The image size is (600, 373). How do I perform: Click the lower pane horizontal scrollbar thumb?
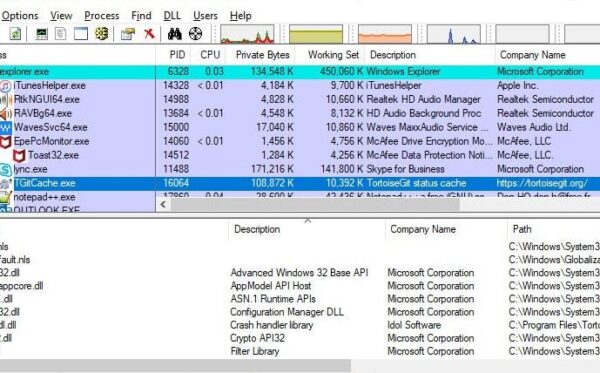click(175, 365)
